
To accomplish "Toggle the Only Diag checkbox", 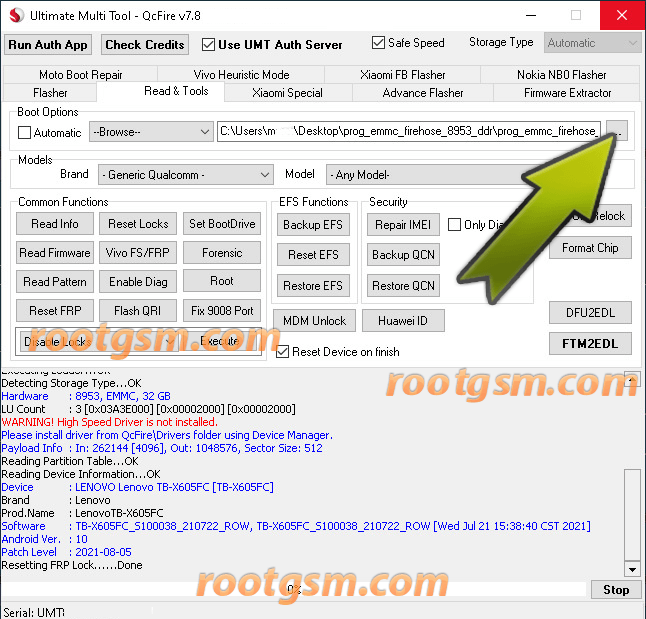I will (x=454, y=225).
